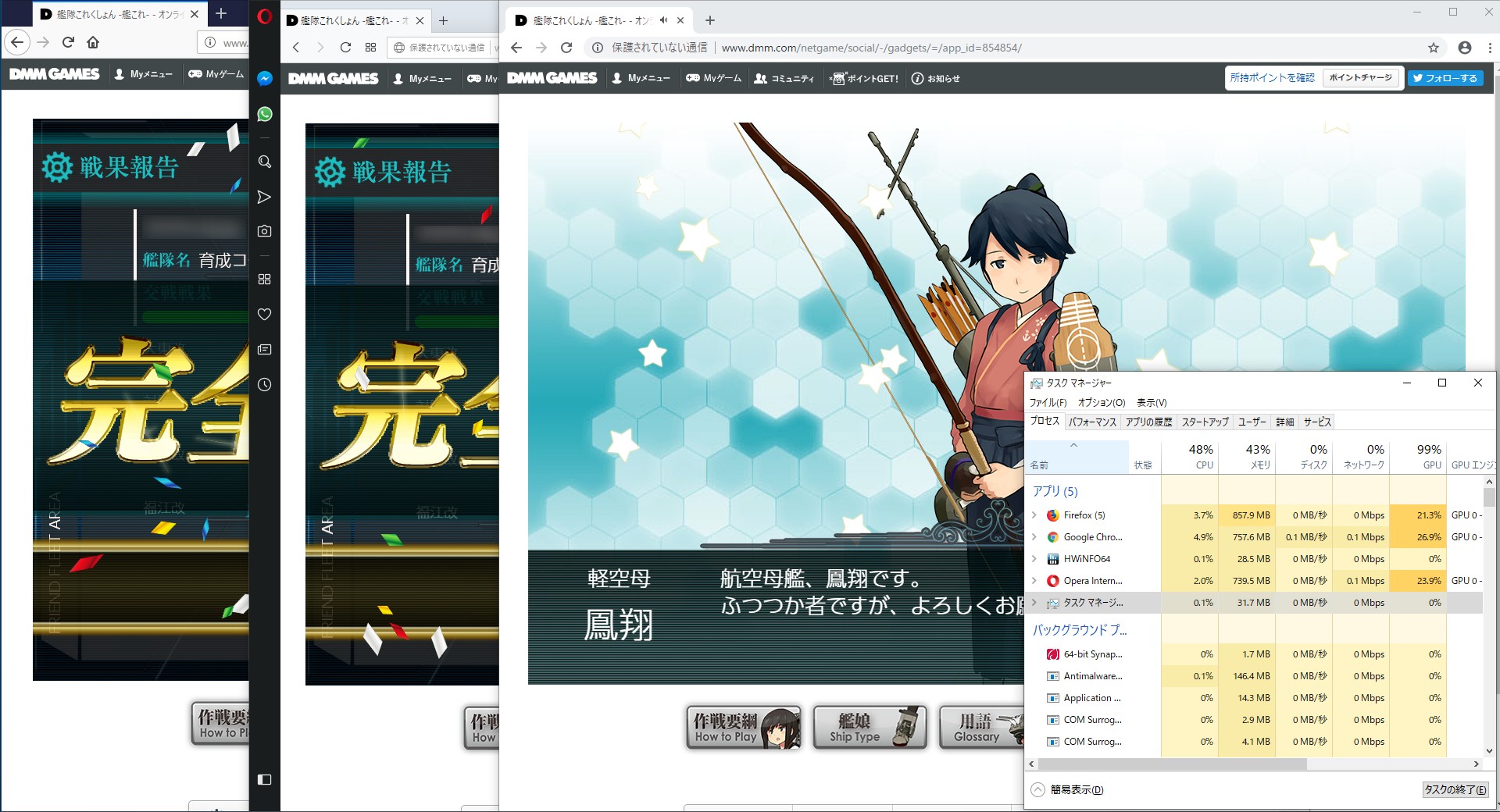This screenshot has width=1500, height=812.
Task: Open WhatsApp in Opera sidebar
Action: click(265, 114)
